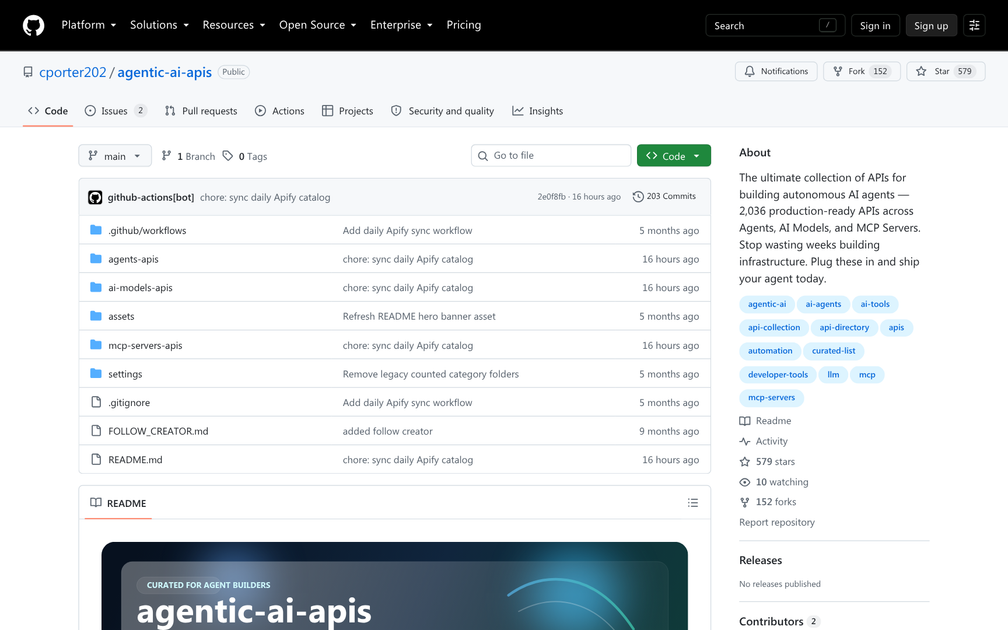This screenshot has width=1008, height=630.
Task: Click the folder icon for .github/workflows
Action: click(96, 230)
